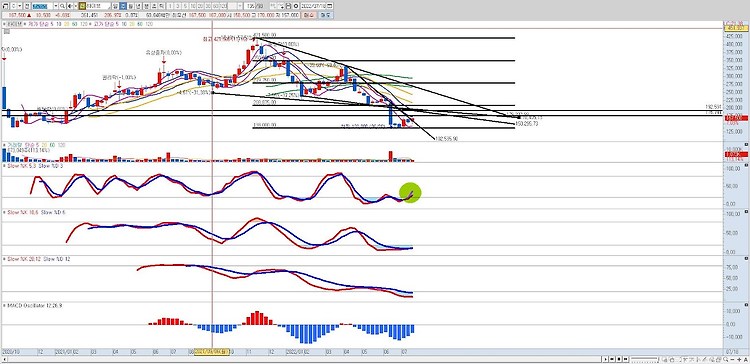Click the speaker sound icon in toolbar
The image size is (750, 364).
pyautogui.click(x=69, y=6)
